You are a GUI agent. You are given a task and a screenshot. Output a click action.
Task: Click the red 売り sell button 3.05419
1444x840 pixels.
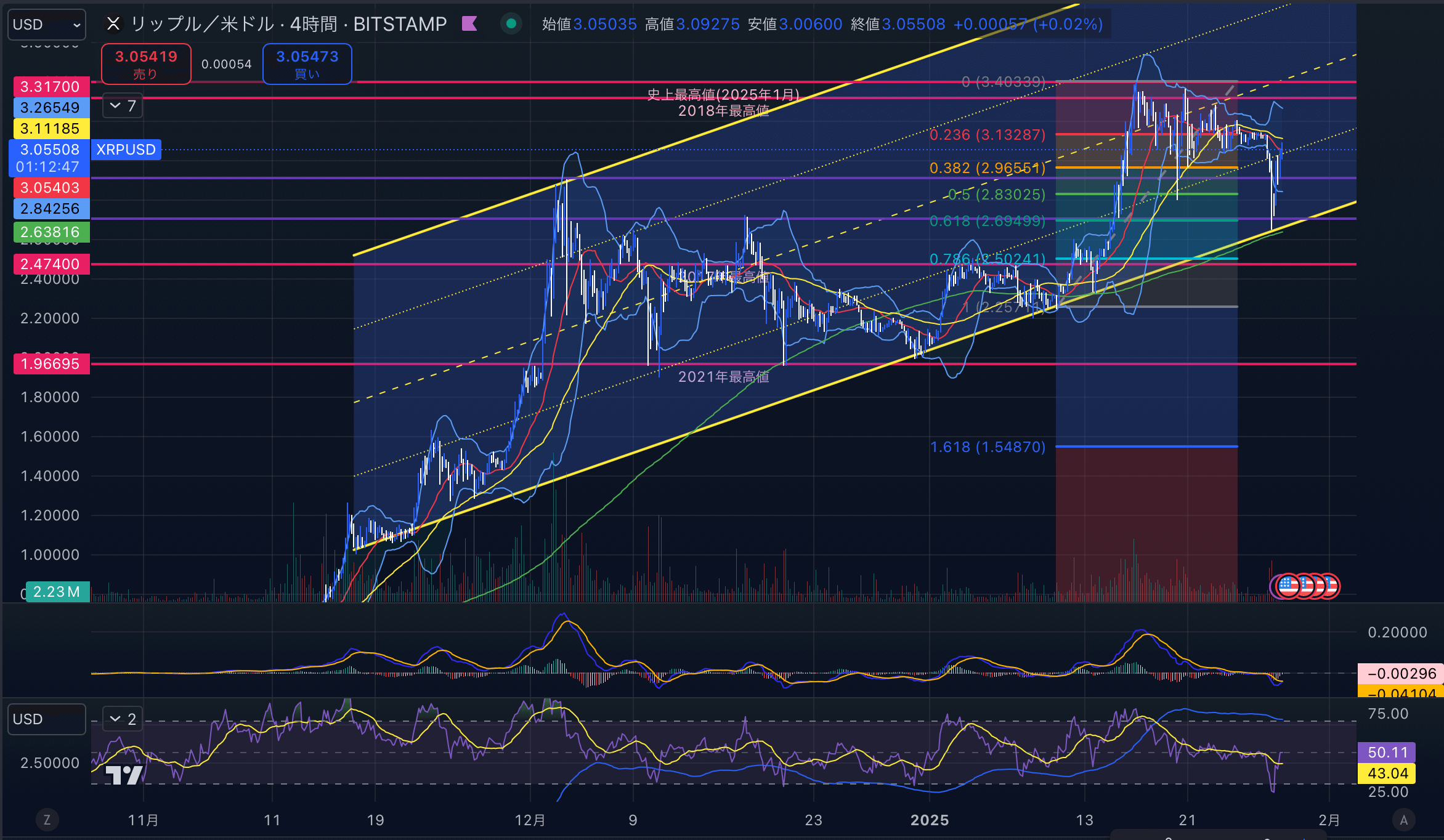tap(146, 64)
